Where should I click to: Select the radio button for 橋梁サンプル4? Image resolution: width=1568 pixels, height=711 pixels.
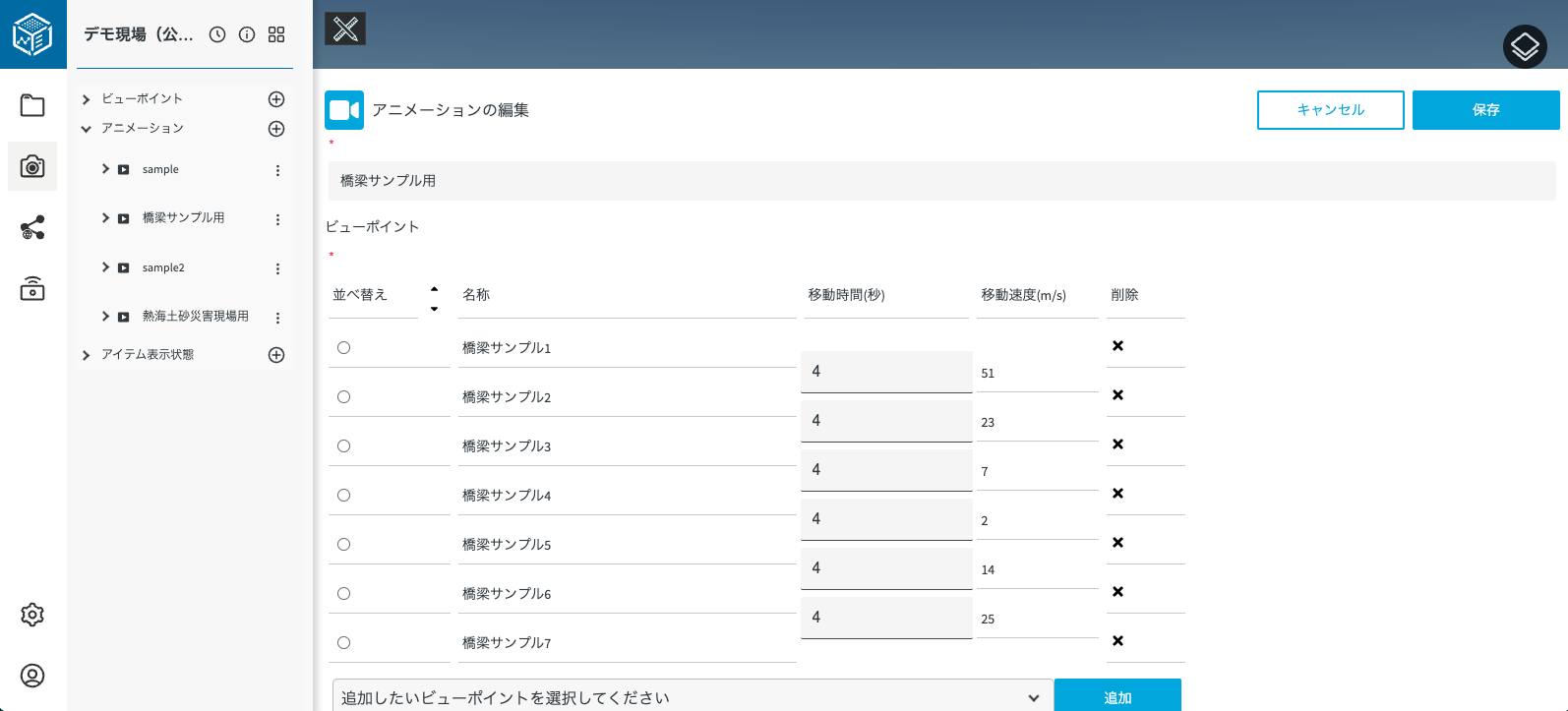343,495
